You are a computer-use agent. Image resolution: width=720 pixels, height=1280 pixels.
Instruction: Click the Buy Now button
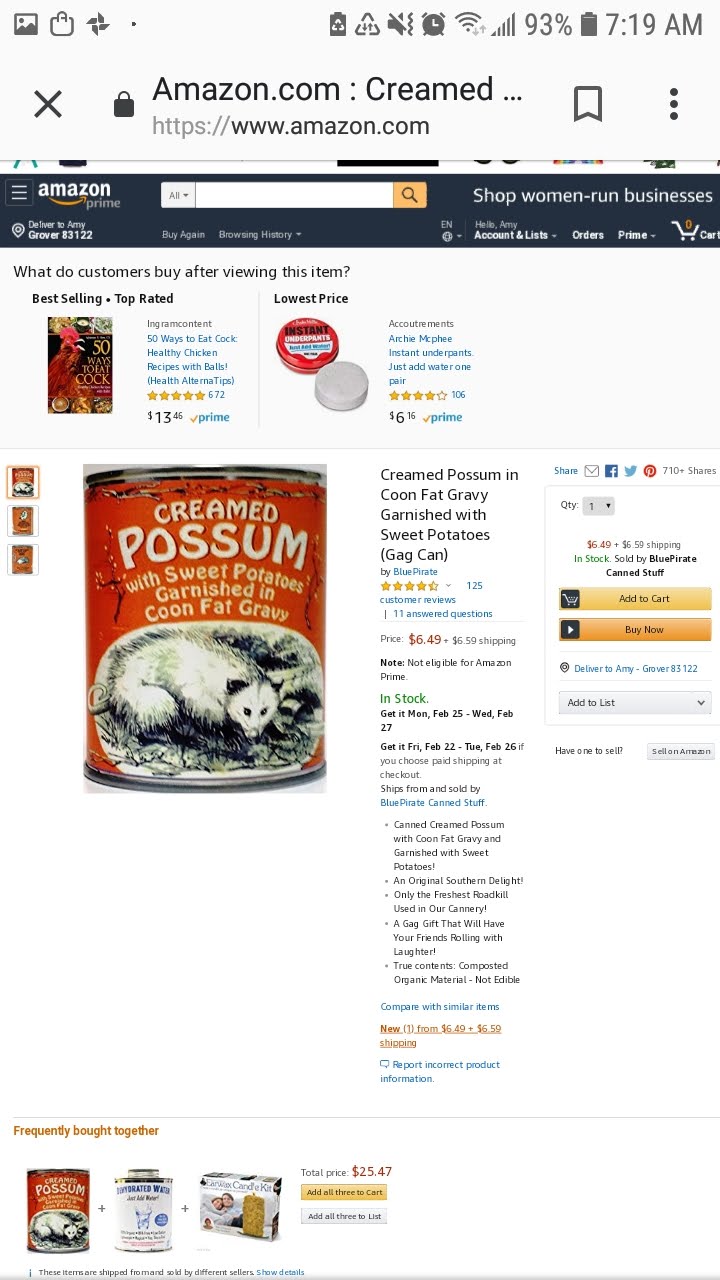click(635, 630)
